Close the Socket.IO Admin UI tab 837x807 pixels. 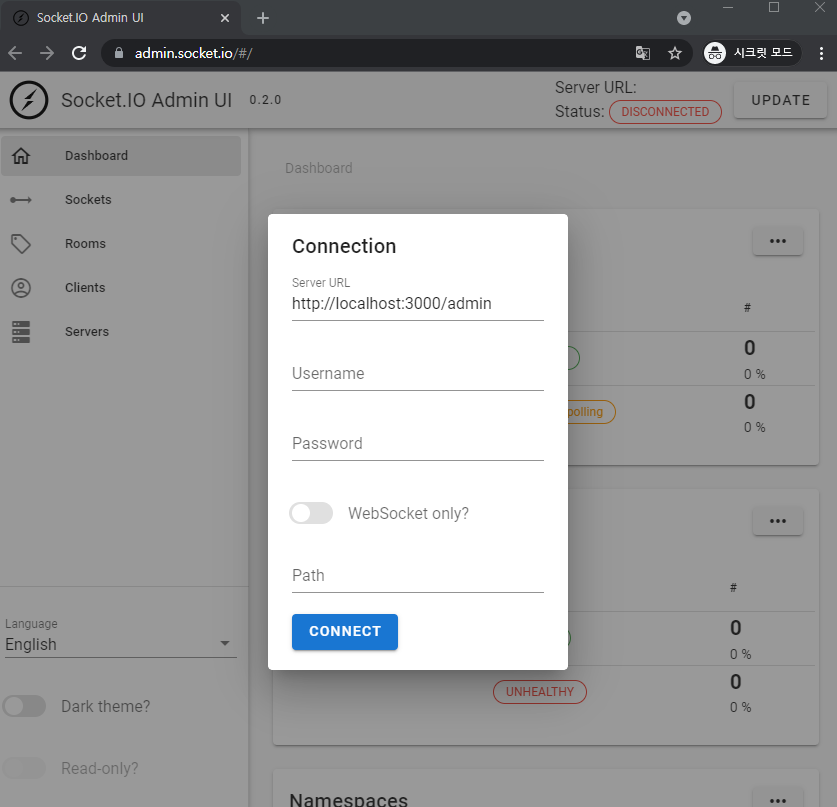225,18
